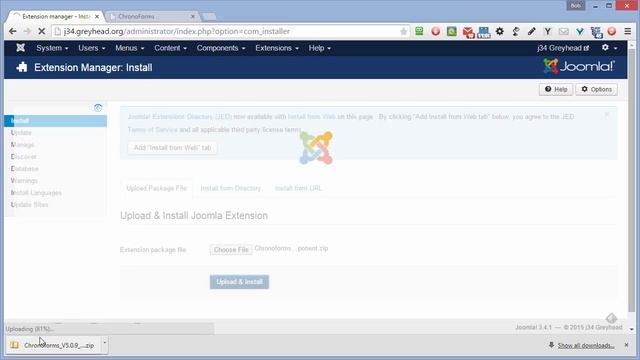This screenshot has width=640, height=360.
Task: Close the downloads bar
Action: tap(627, 345)
